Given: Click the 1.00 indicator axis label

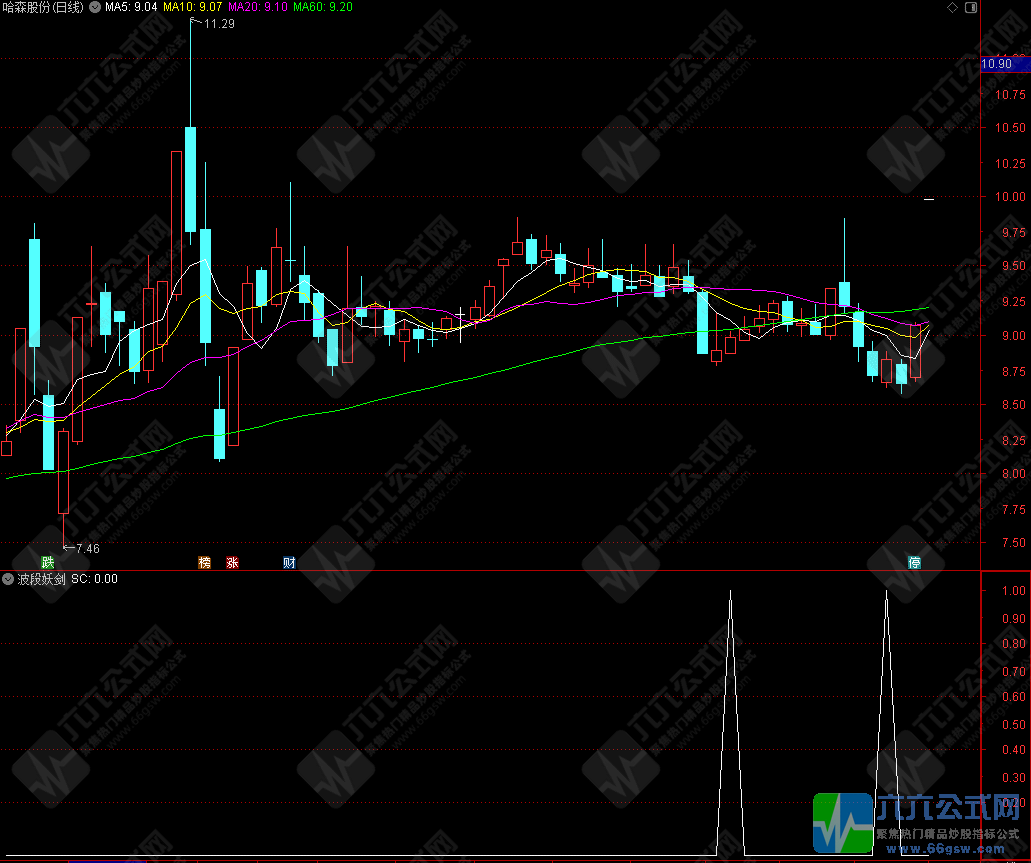Looking at the screenshot, I should click(1013, 591).
